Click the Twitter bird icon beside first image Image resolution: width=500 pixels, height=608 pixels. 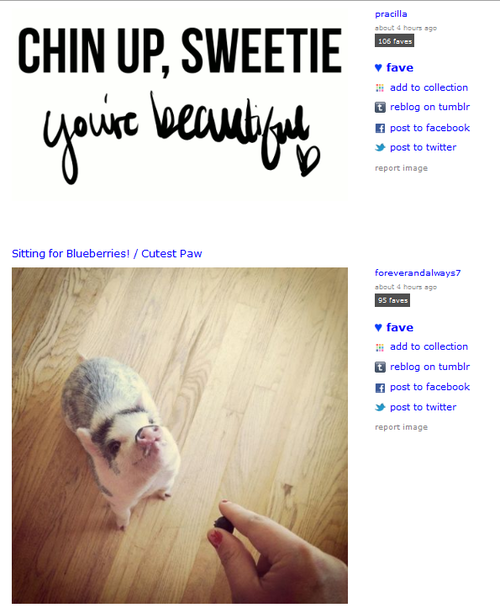[x=380, y=148]
